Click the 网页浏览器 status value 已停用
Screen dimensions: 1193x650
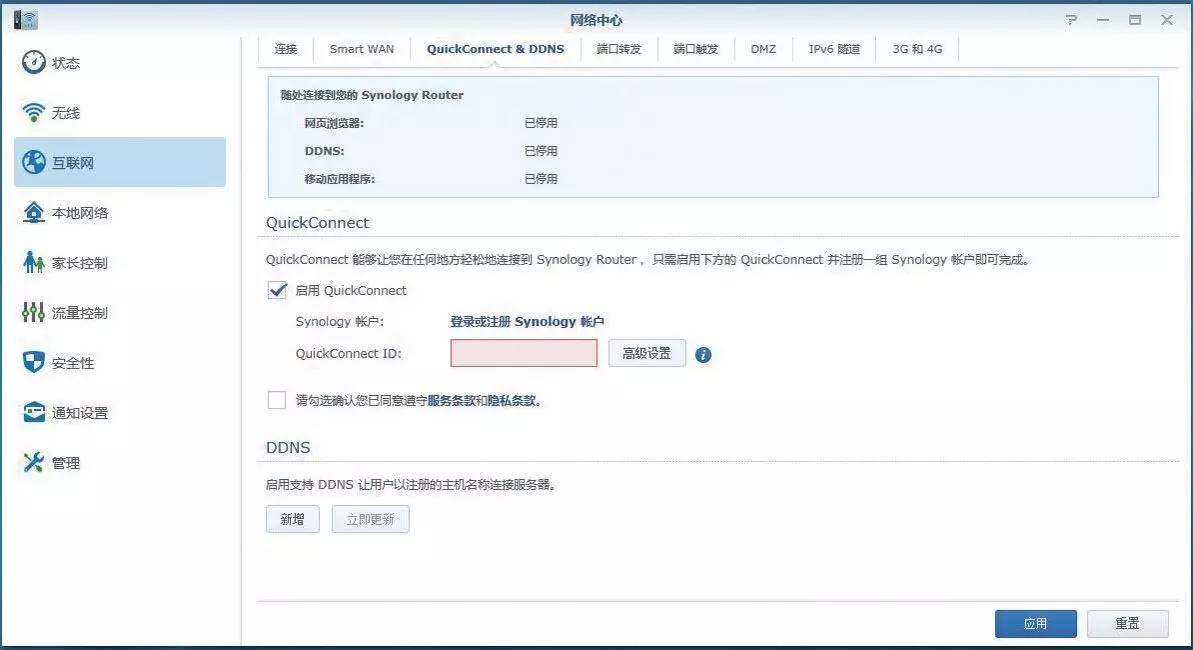(541, 123)
